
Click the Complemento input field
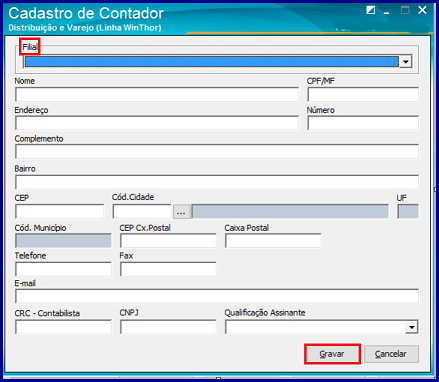point(217,152)
